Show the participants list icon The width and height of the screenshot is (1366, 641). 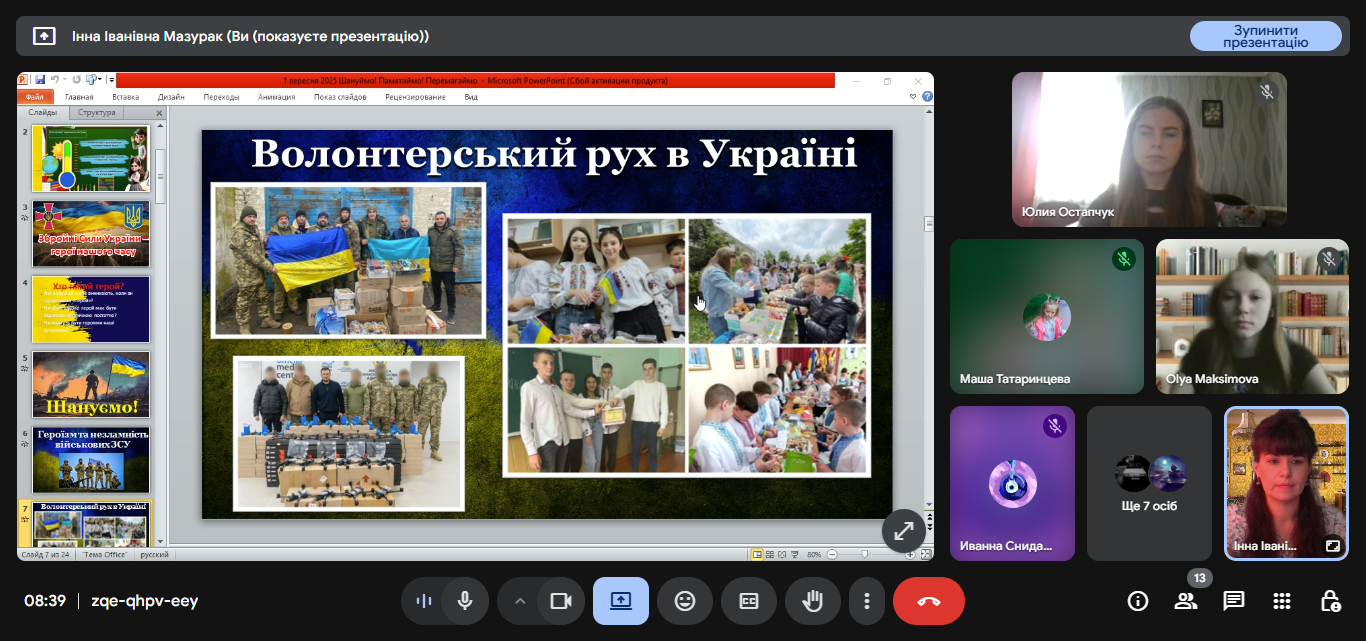(1186, 601)
